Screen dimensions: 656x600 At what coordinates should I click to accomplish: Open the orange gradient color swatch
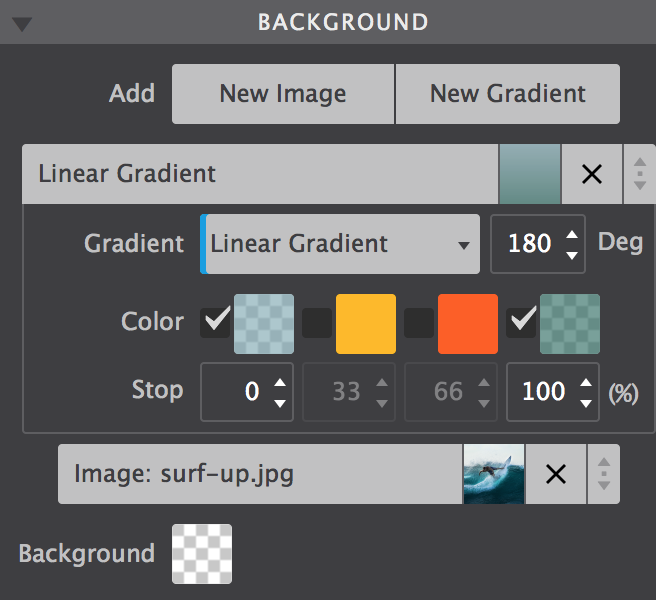click(x=468, y=323)
